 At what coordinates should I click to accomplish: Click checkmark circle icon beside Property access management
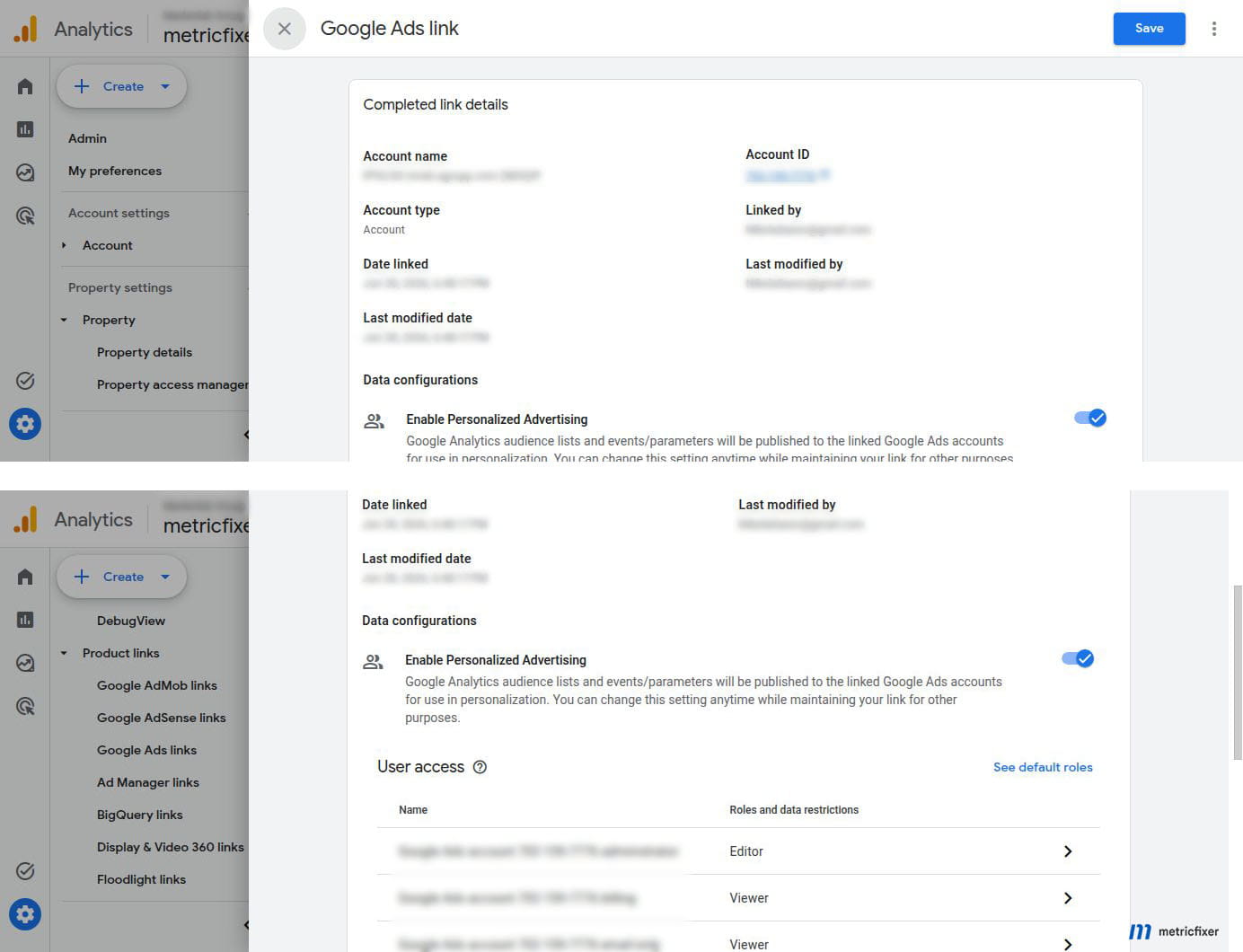point(25,381)
